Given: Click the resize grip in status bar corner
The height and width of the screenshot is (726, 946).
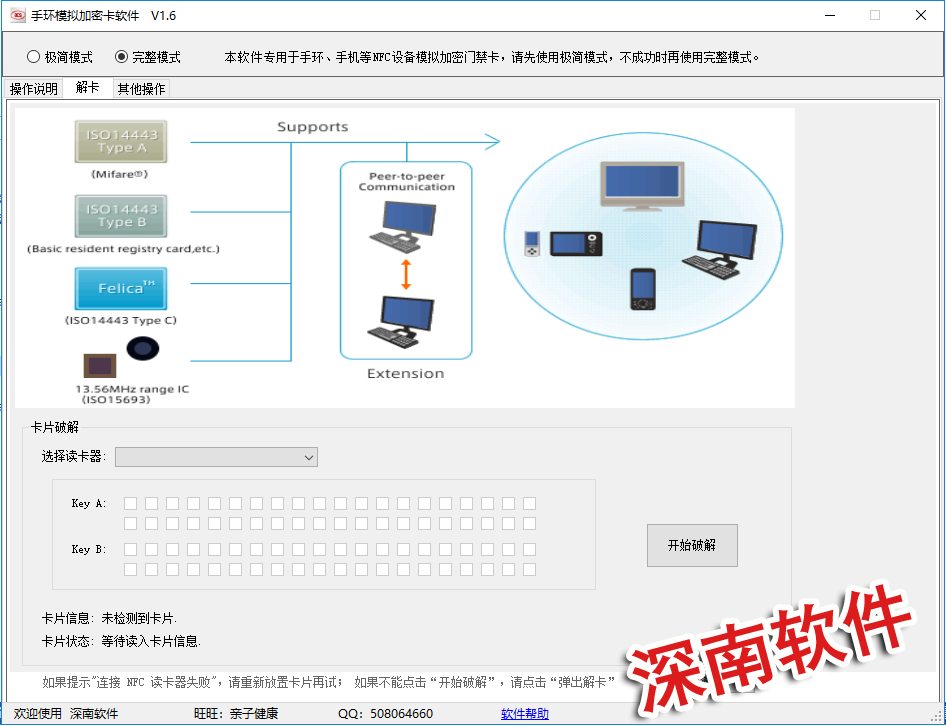Looking at the screenshot, I should (x=937, y=716).
